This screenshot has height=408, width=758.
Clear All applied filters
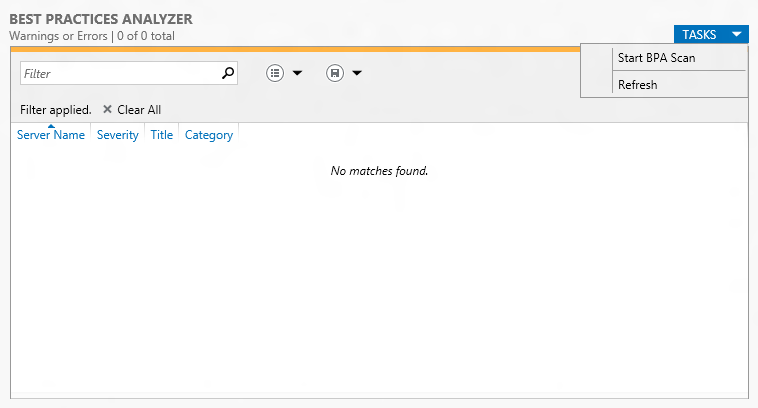click(x=139, y=110)
